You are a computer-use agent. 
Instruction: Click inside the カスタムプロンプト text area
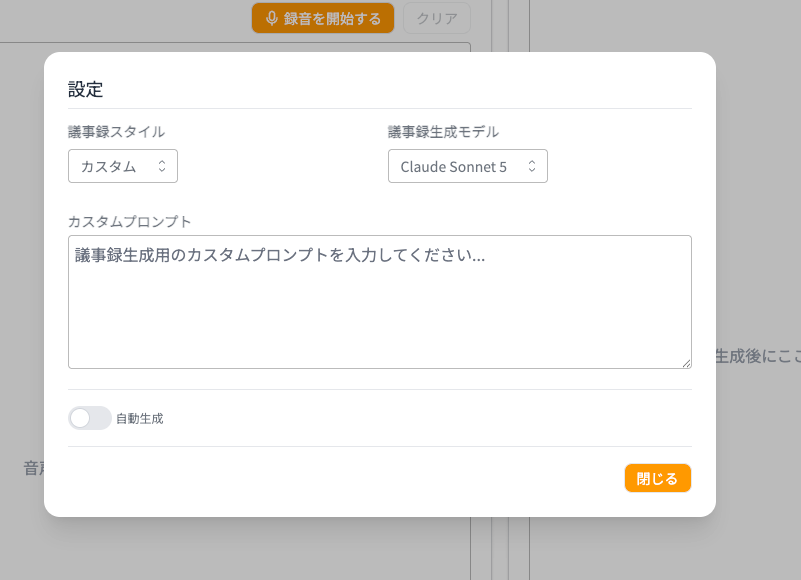(x=380, y=302)
